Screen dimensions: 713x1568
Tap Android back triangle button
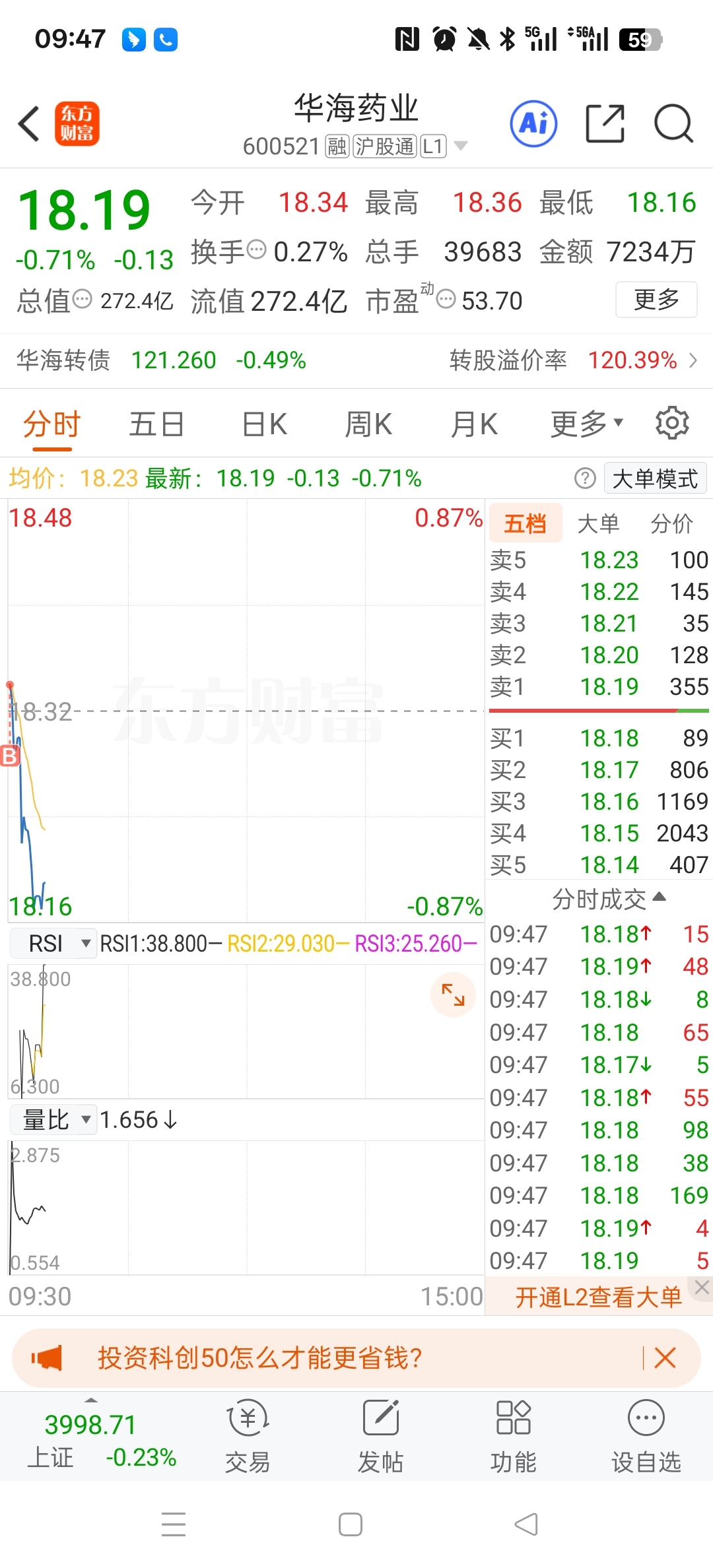[x=526, y=1524]
